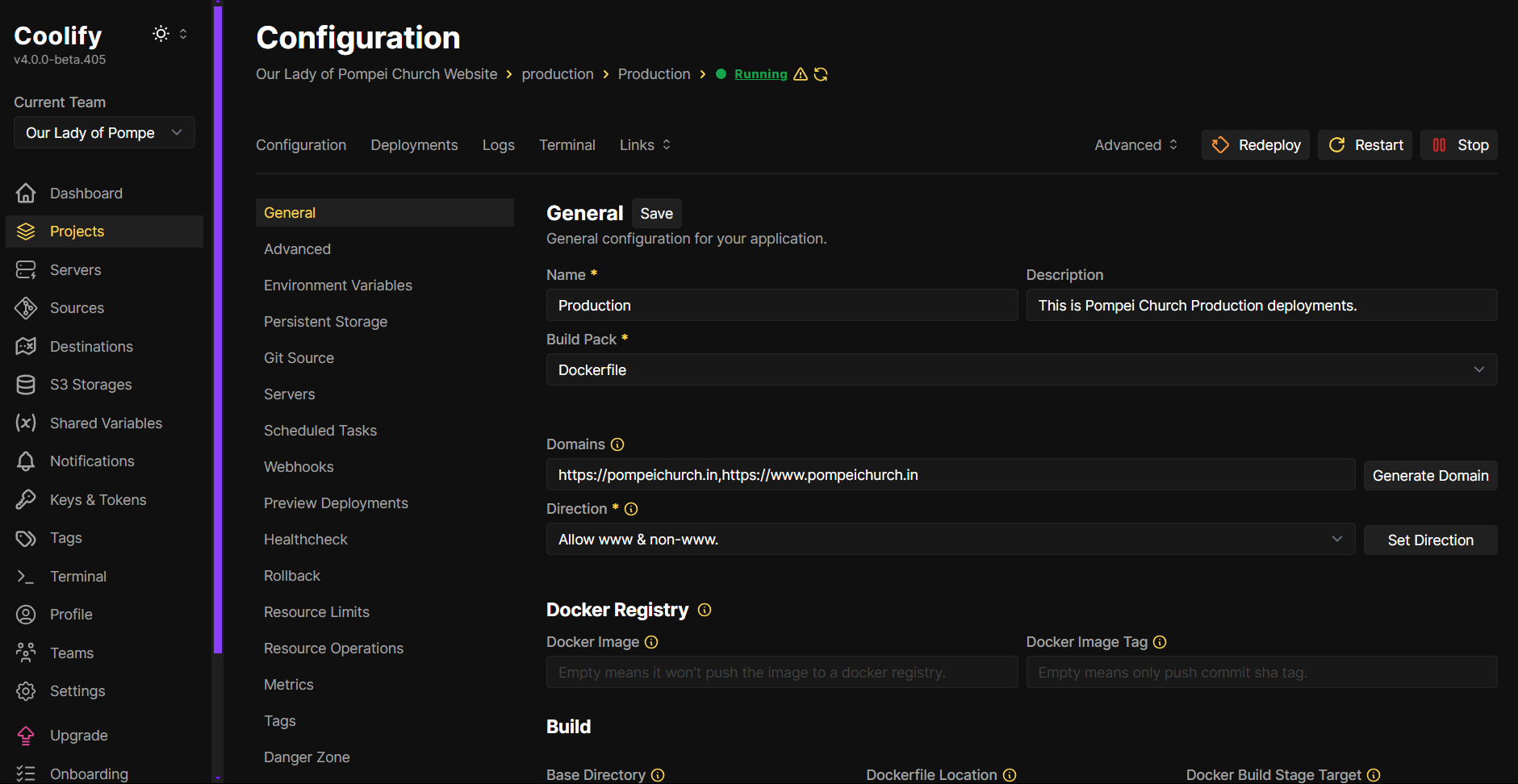Click the Generate Domain button
Screen dimensions: 1518x784
[x=1429, y=476]
